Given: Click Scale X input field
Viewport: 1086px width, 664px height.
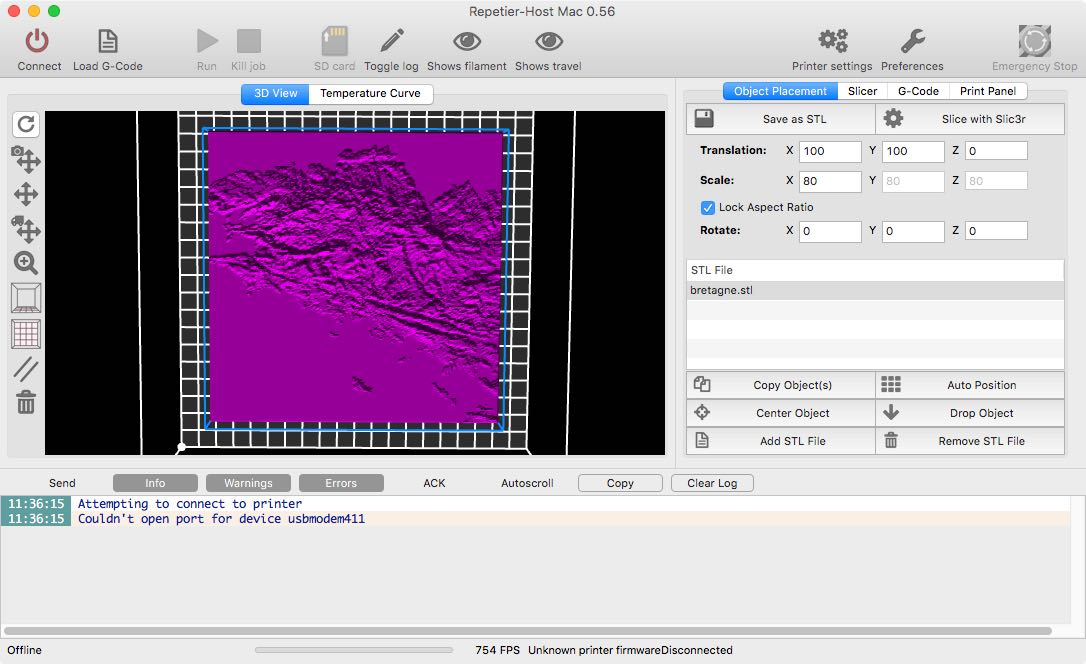Looking at the screenshot, I should [x=830, y=181].
